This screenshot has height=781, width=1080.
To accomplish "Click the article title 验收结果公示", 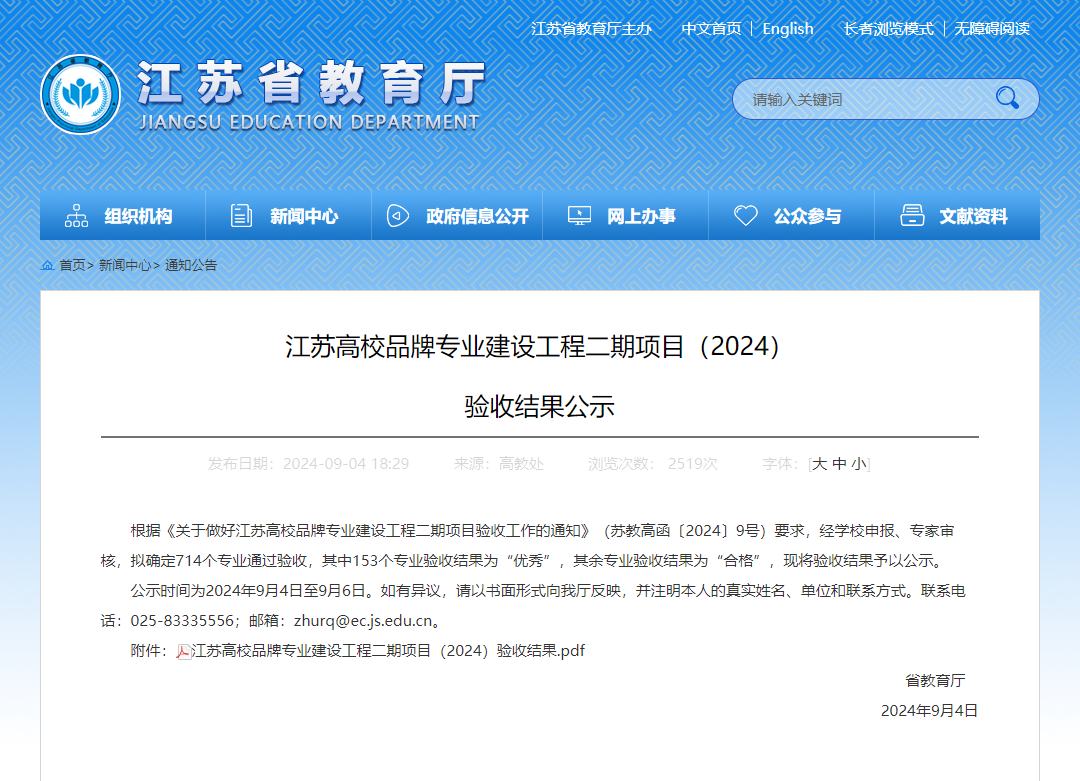I will (539, 406).
